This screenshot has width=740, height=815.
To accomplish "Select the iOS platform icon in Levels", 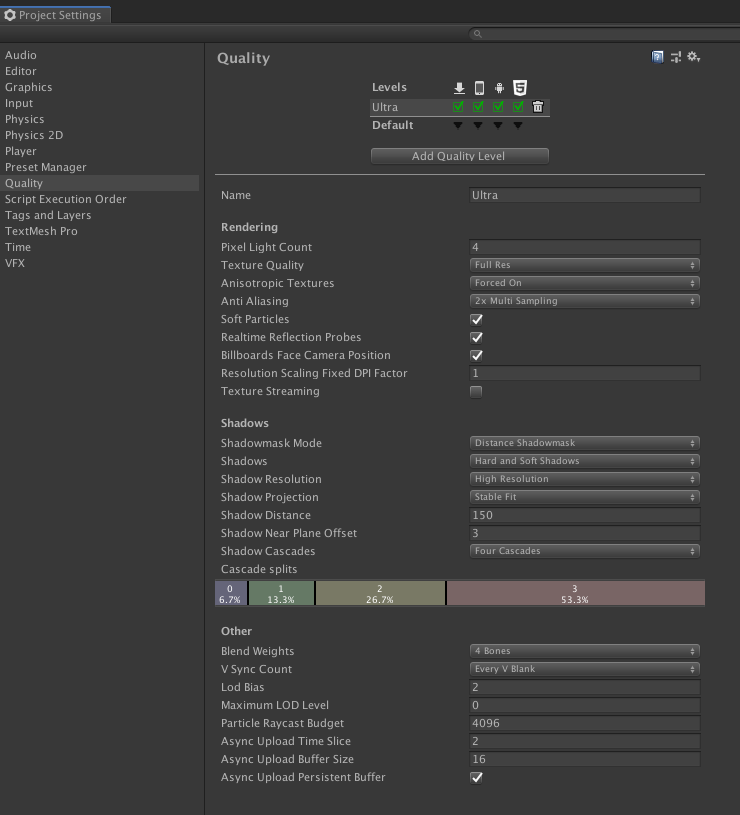I will point(479,87).
